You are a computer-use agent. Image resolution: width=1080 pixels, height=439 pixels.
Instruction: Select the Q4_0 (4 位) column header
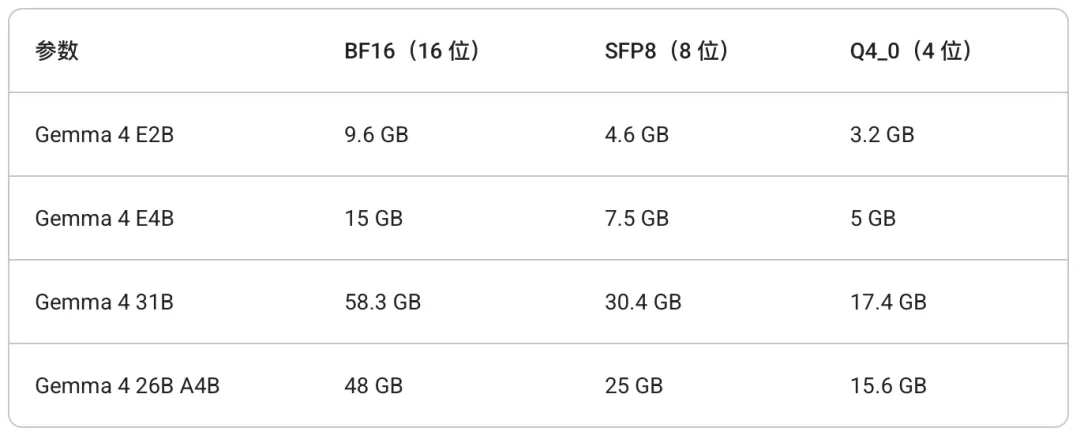tap(911, 52)
